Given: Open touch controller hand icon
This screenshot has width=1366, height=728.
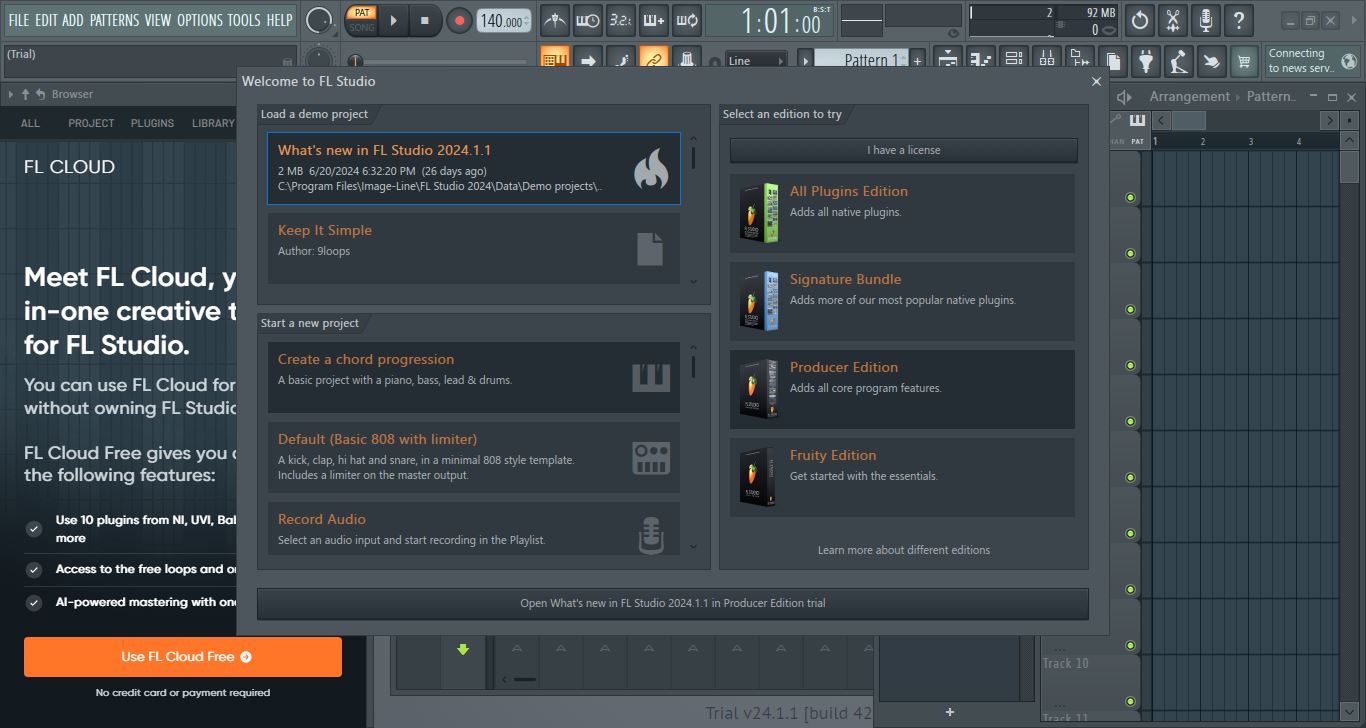Looking at the screenshot, I should pyautogui.click(x=1212, y=61).
